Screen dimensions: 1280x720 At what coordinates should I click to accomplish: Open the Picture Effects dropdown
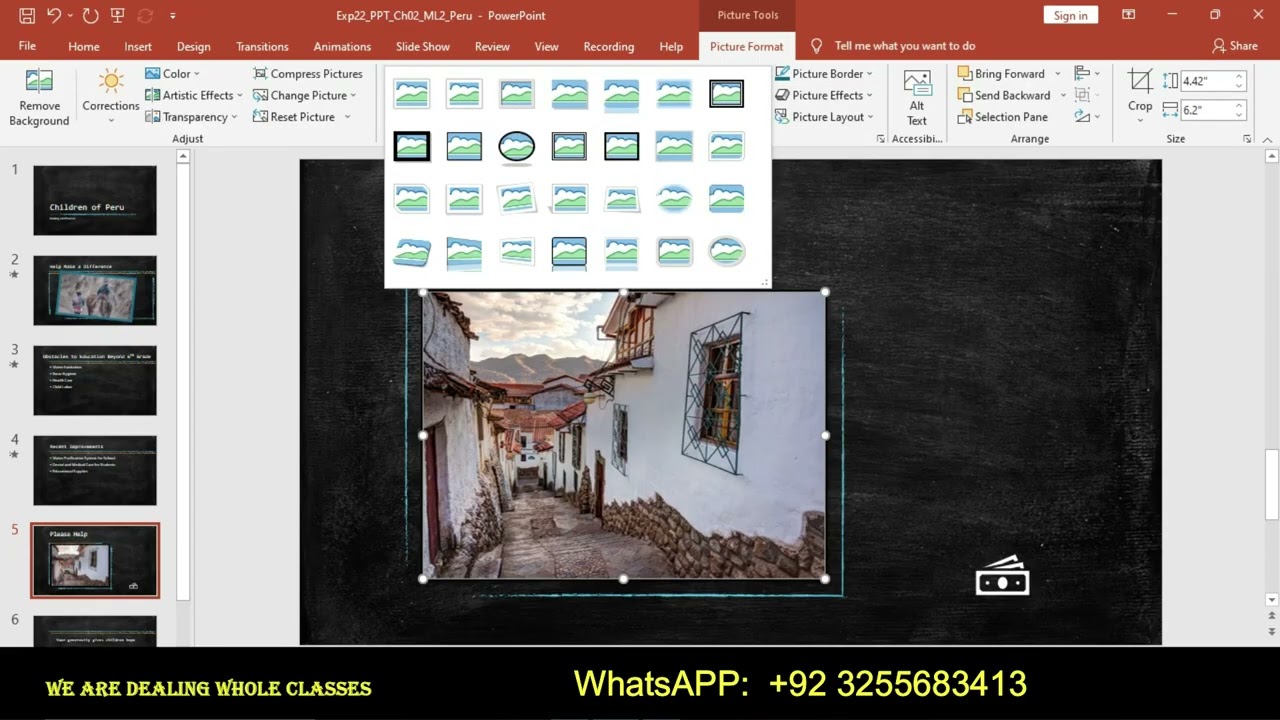coord(824,95)
